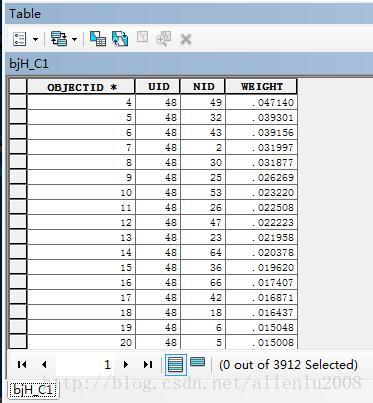Image resolution: width=373 pixels, height=403 pixels.
Task: Click the weight cell .016871
Action: tap(261, 297)
